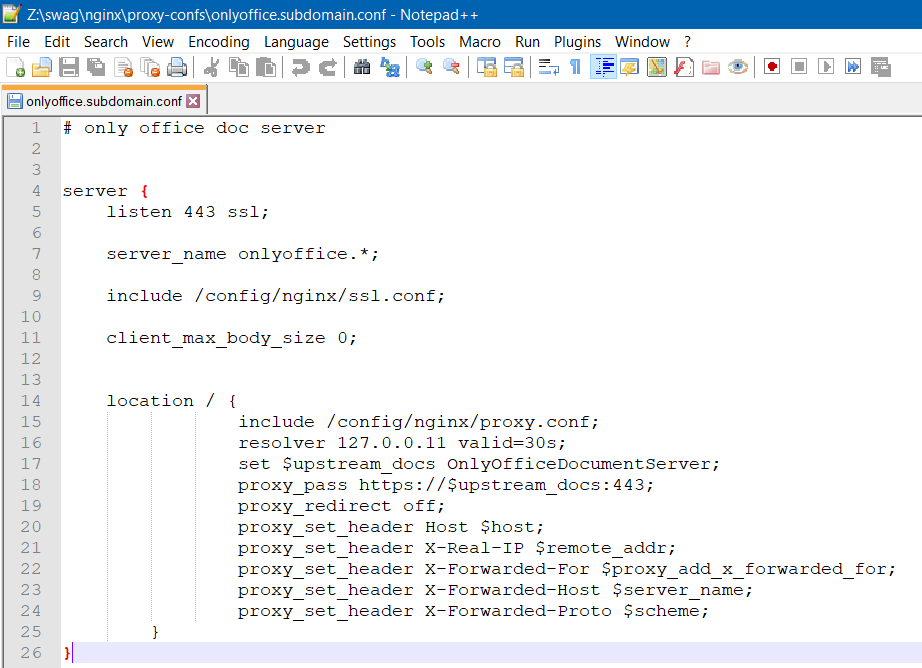Image resolution: width=922 pixels, height=668 pixels.
Task: Open the View menu
Action: pos(158,42)
